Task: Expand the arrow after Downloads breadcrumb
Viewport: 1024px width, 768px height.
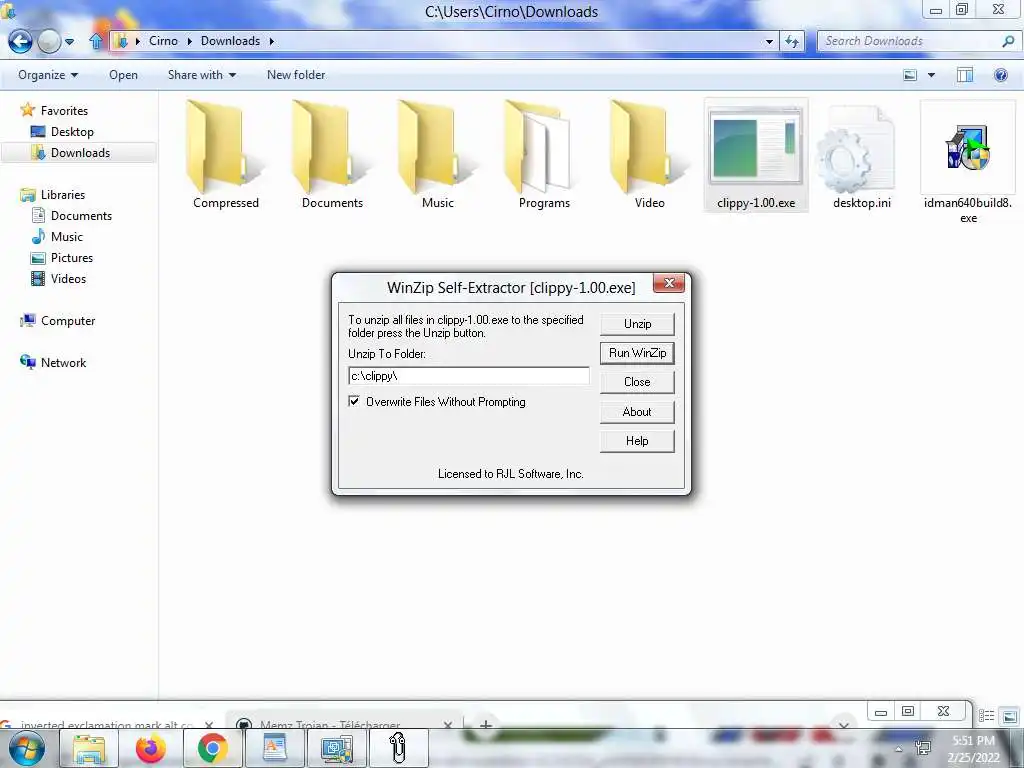Action: [x=272, y=41]
